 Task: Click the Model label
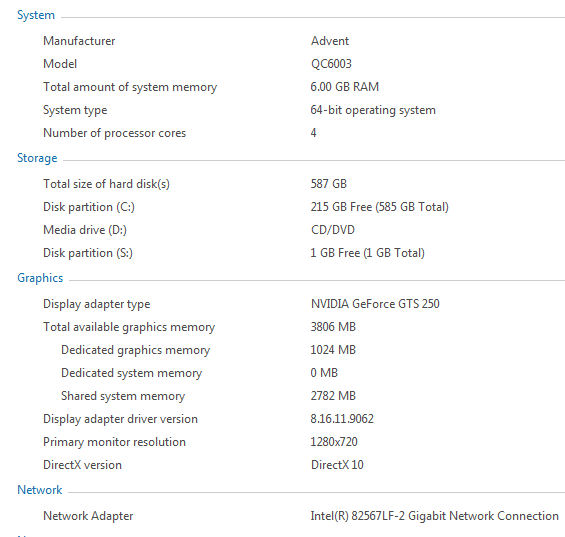coord(60,64)
